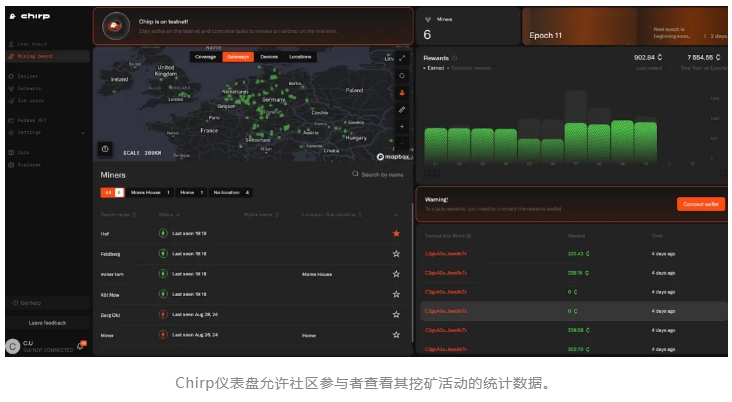Image resolution: width=732 pixels, height=402 pixels.
Task: Open User board in sidebar
Action: 28,44
